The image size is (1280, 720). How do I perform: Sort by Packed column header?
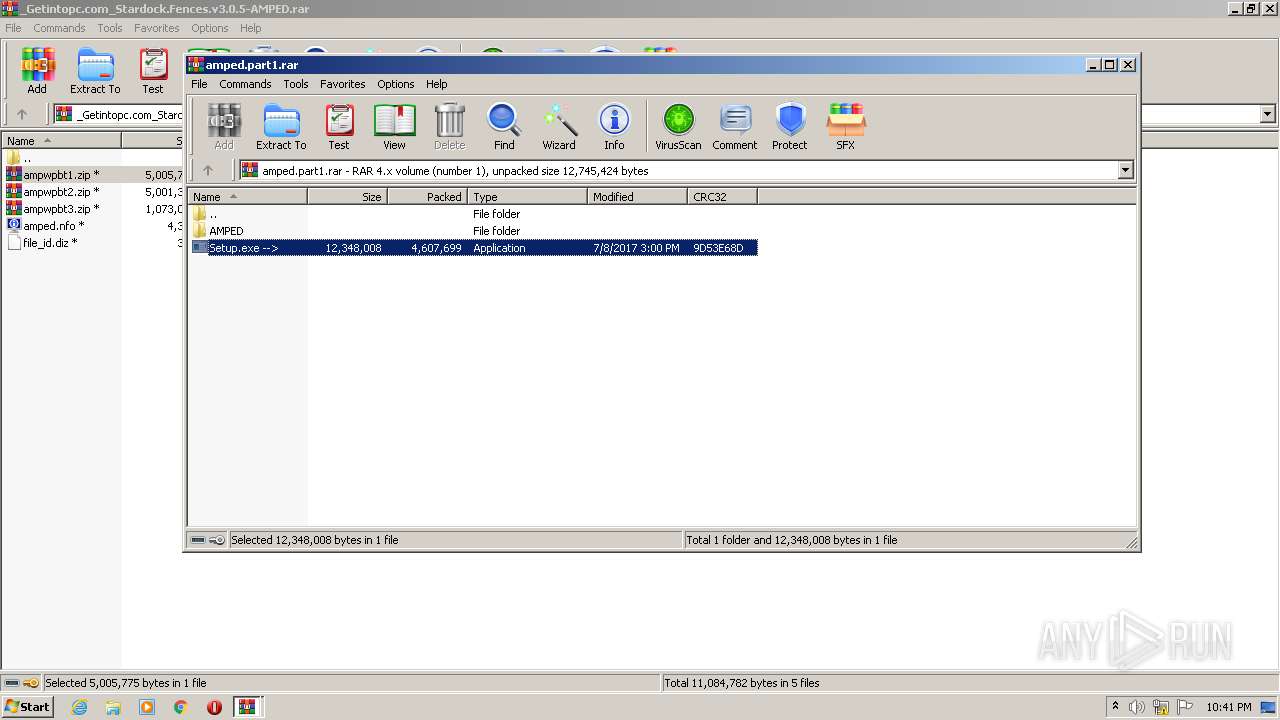point(427,197)
